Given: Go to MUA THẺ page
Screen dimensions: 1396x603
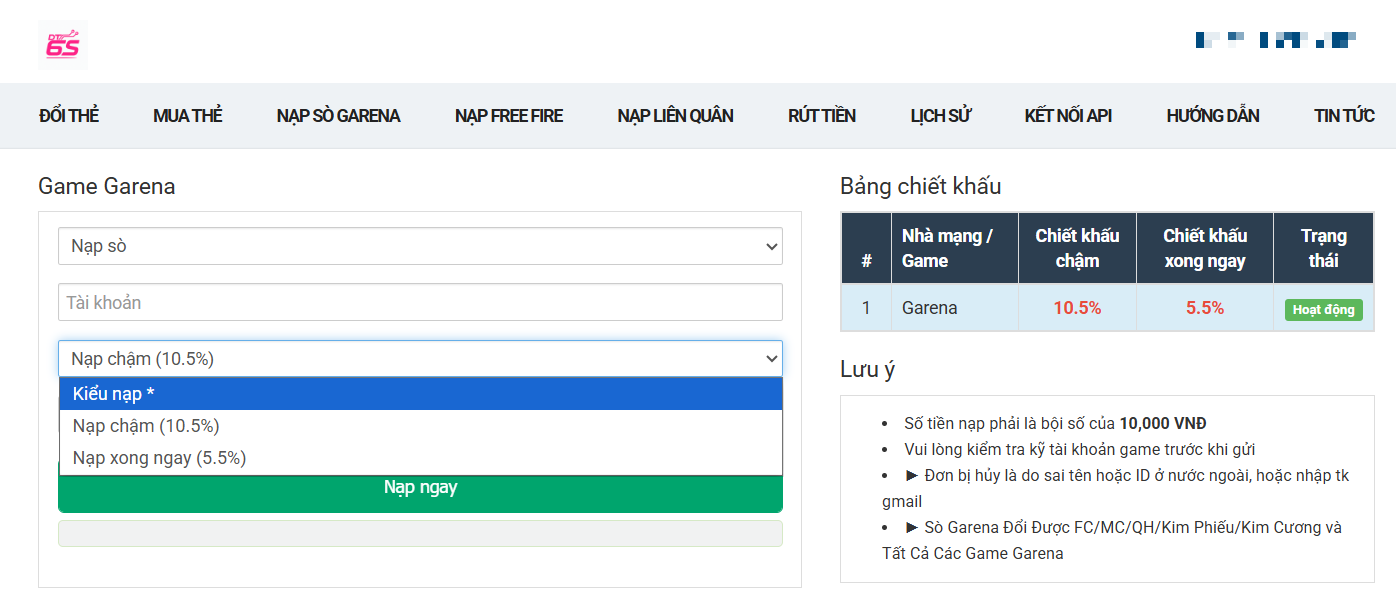Looking at the screenshot, I should point(188,116).
